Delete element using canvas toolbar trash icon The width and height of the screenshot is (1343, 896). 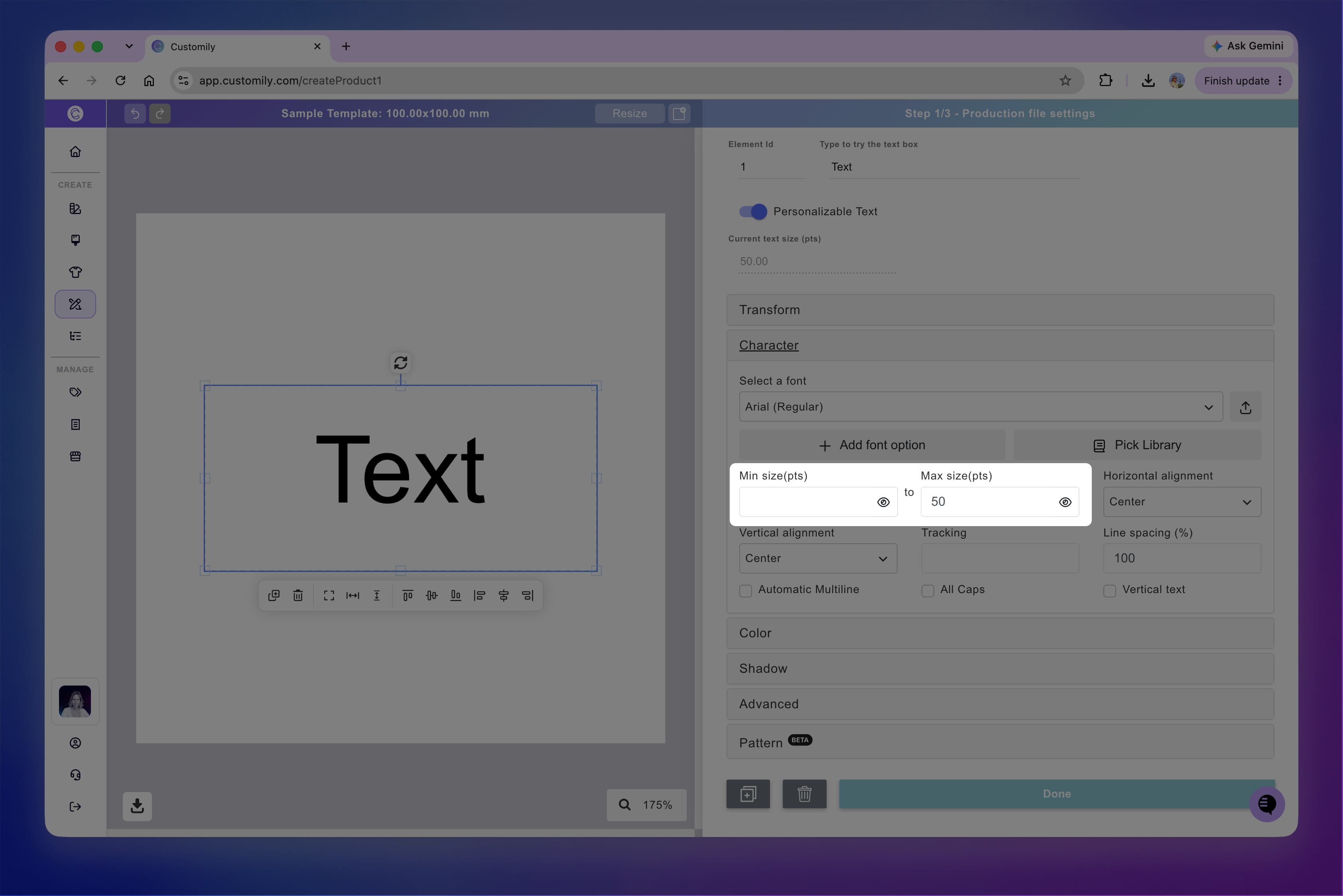pos(298,595)
